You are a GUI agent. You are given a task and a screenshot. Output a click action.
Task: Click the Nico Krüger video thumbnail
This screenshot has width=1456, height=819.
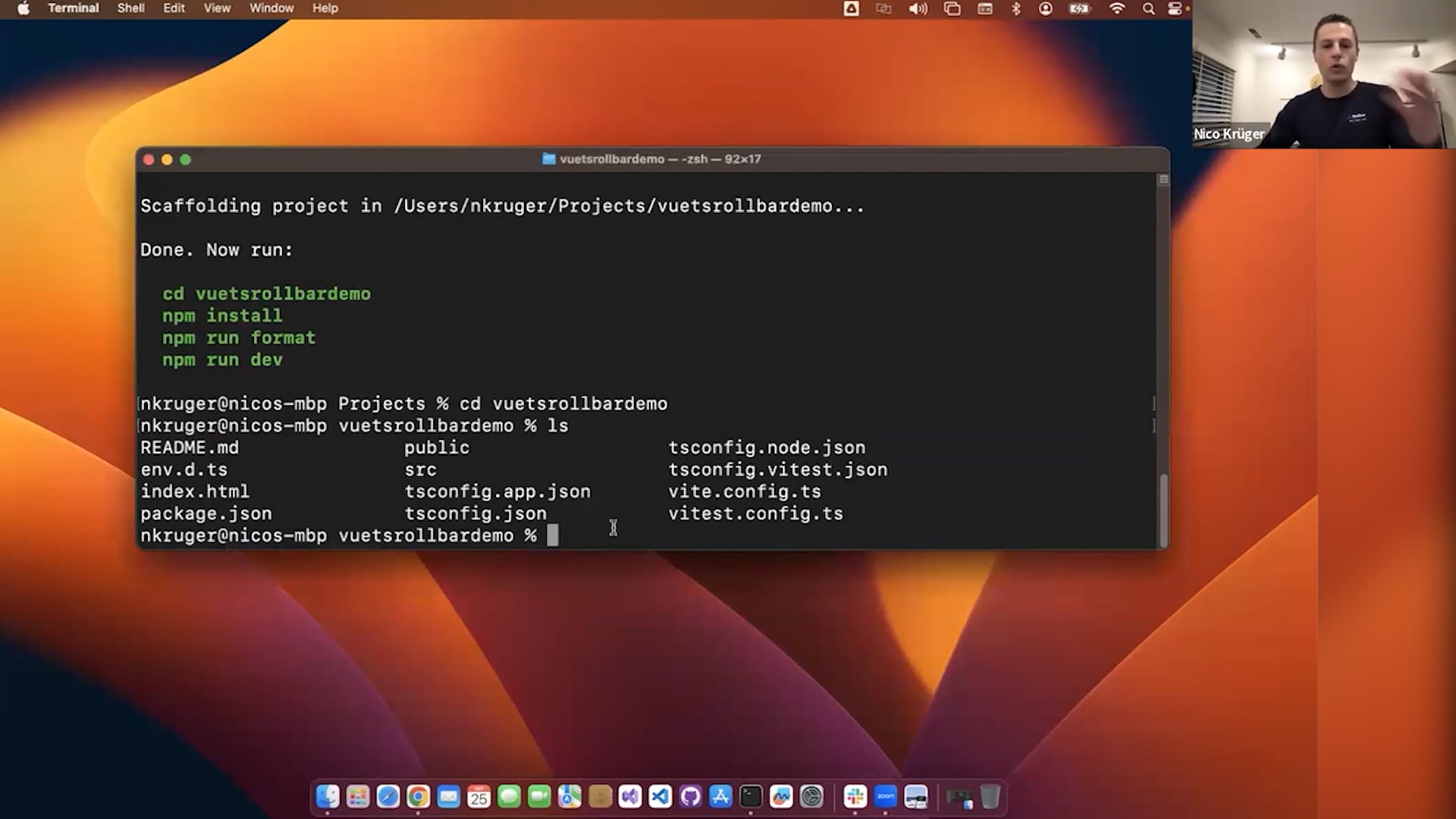click(1323, 76)
